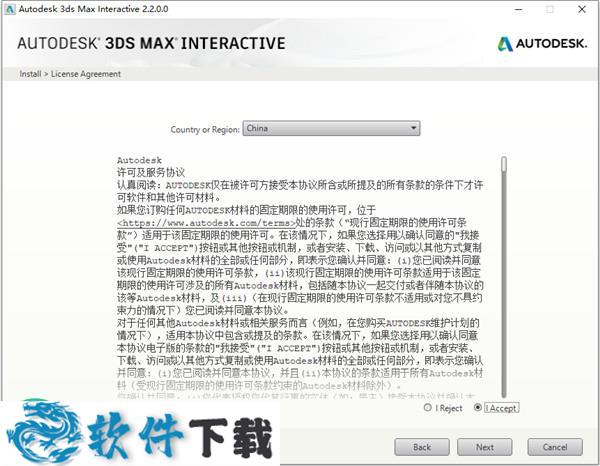Click the Next button
The height and width of the screenshot is (466, 600).
click(x=484, y=447)
